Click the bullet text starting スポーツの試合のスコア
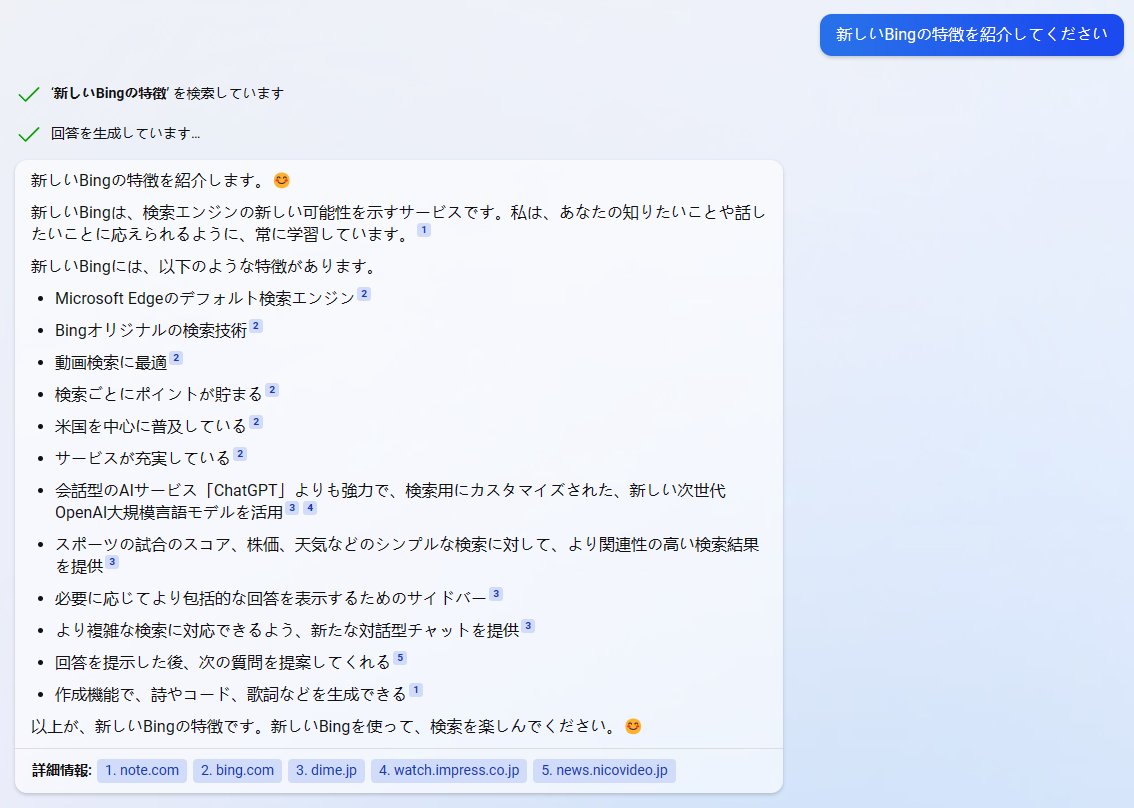 [x=407, y=555]
